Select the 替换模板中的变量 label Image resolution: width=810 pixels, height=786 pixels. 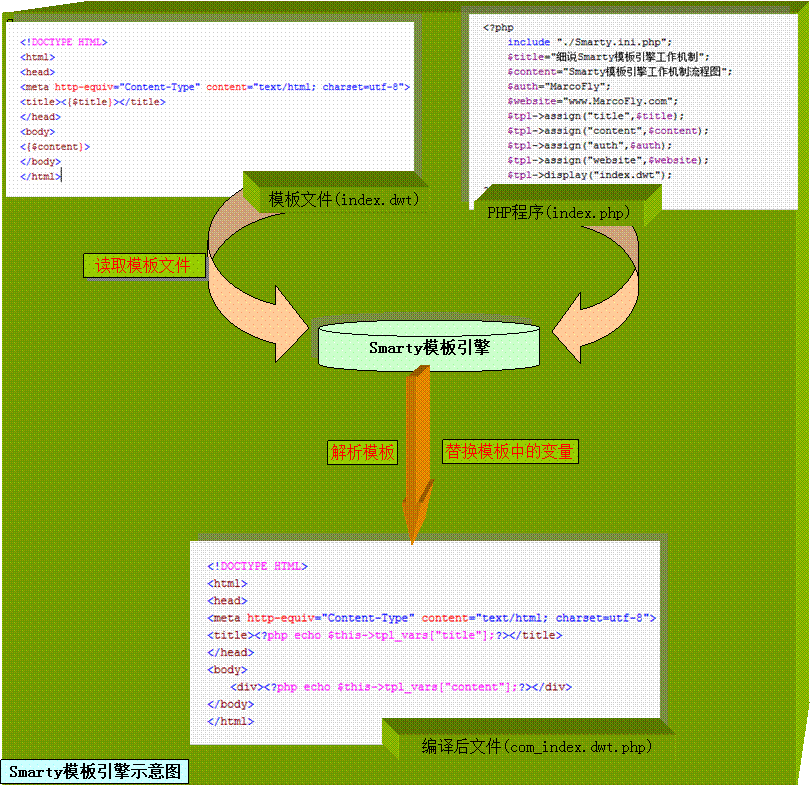coord(509,452)
